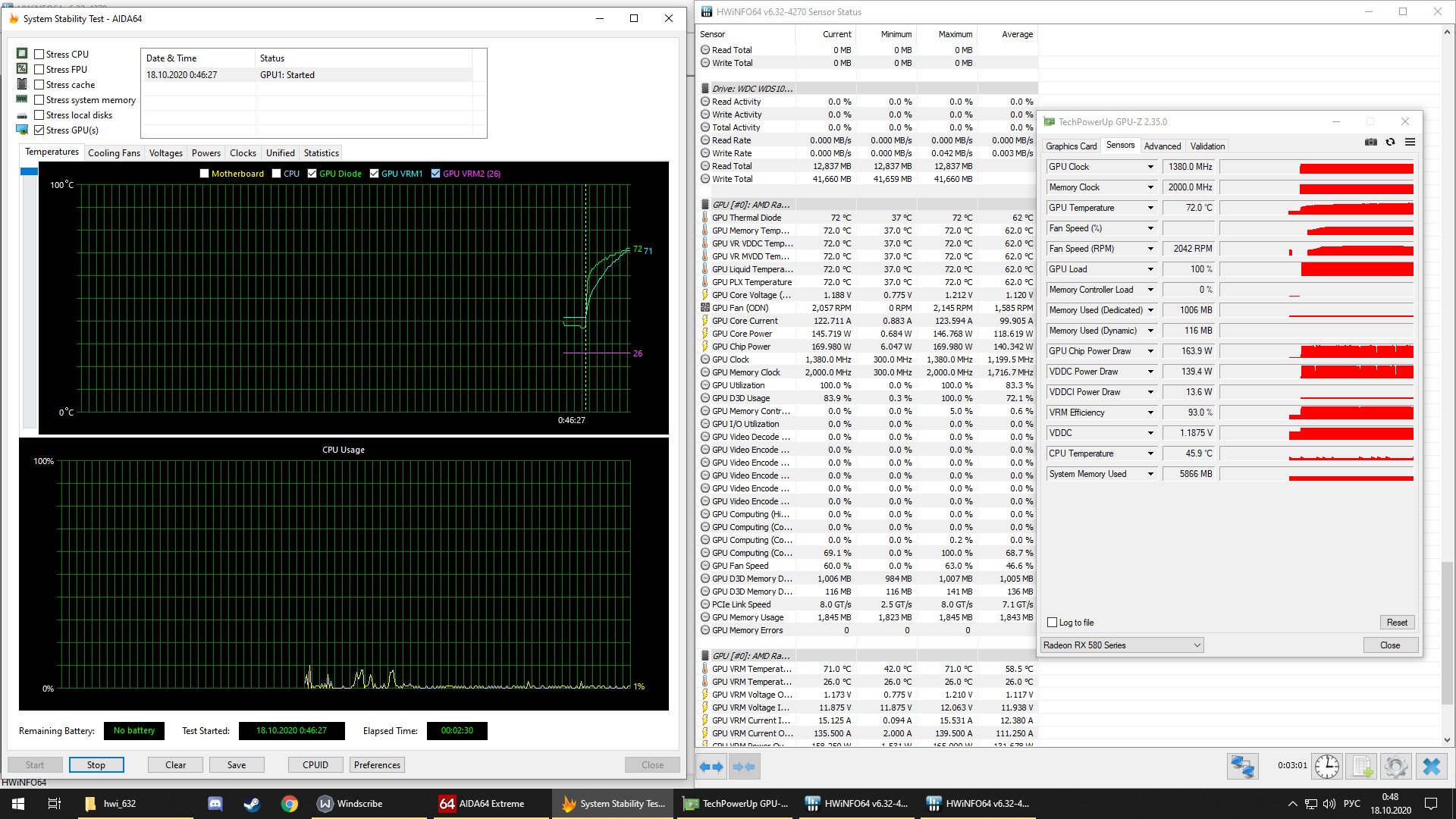Viewport: 1456px width, 819px height.
Task: Click GPU VRM2 magenta graph checkbox
Action: [x=435, y=174]
